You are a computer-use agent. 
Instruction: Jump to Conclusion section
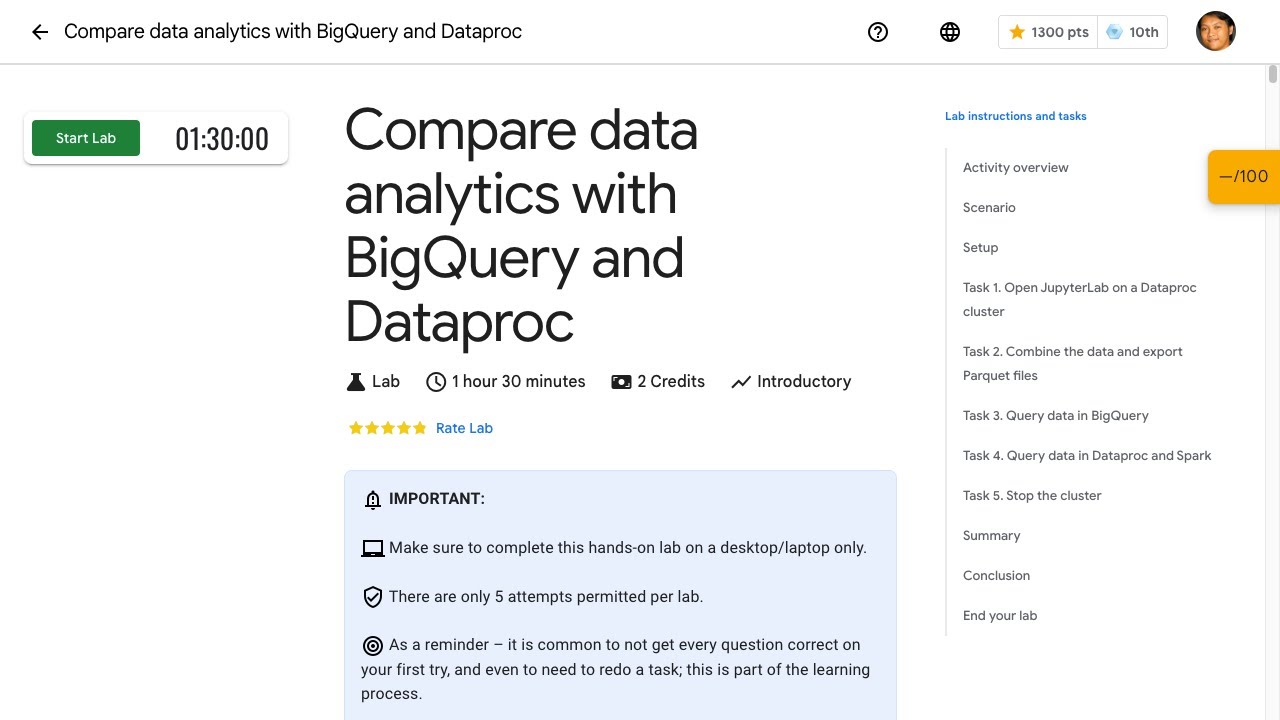[x=996, y=575]
